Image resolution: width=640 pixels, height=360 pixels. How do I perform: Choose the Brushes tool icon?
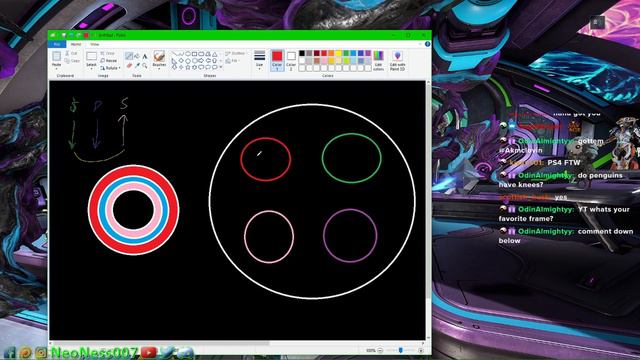[159, 56]
